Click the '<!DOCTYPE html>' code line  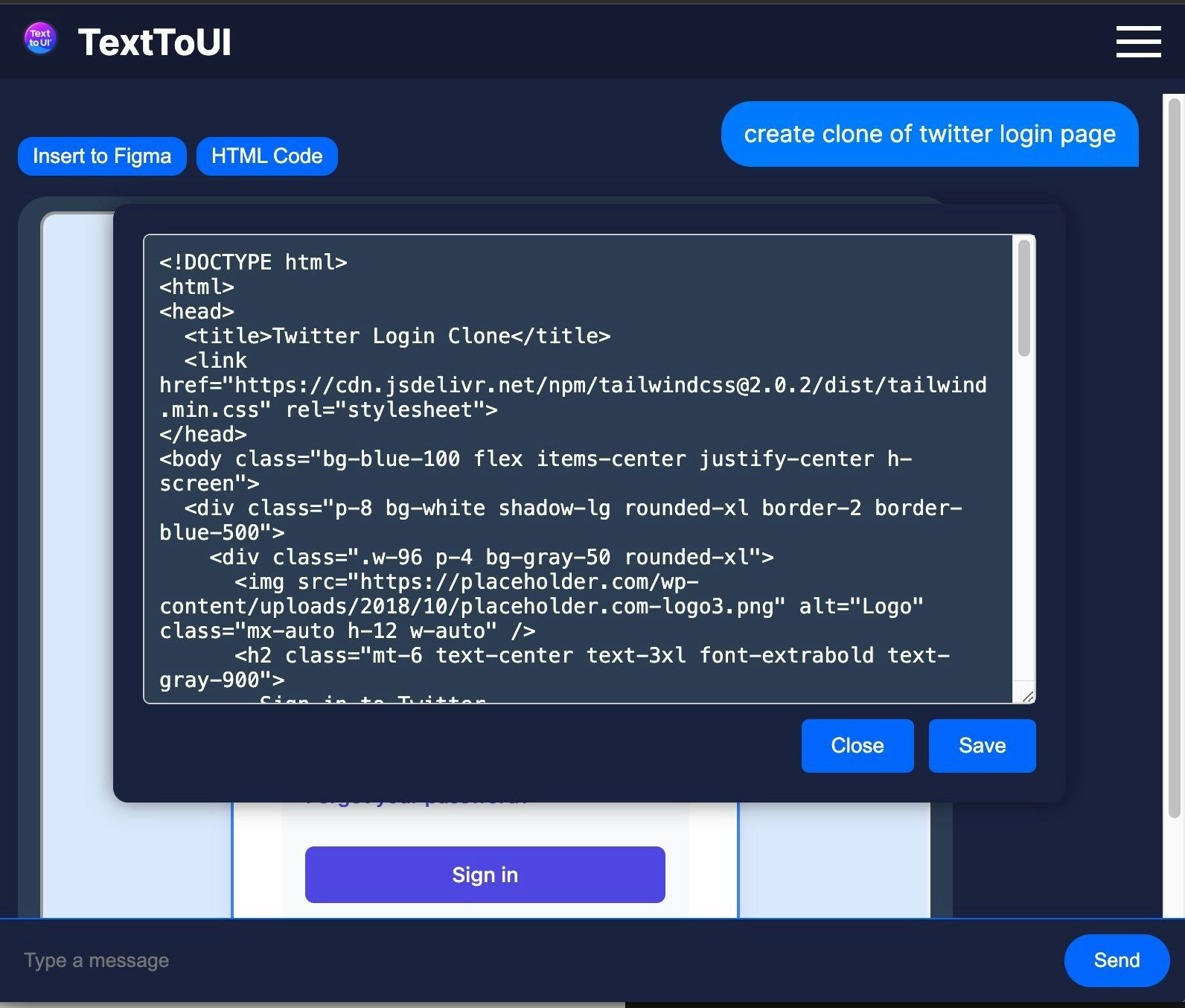pyautogui.click(x=253, y=262)
